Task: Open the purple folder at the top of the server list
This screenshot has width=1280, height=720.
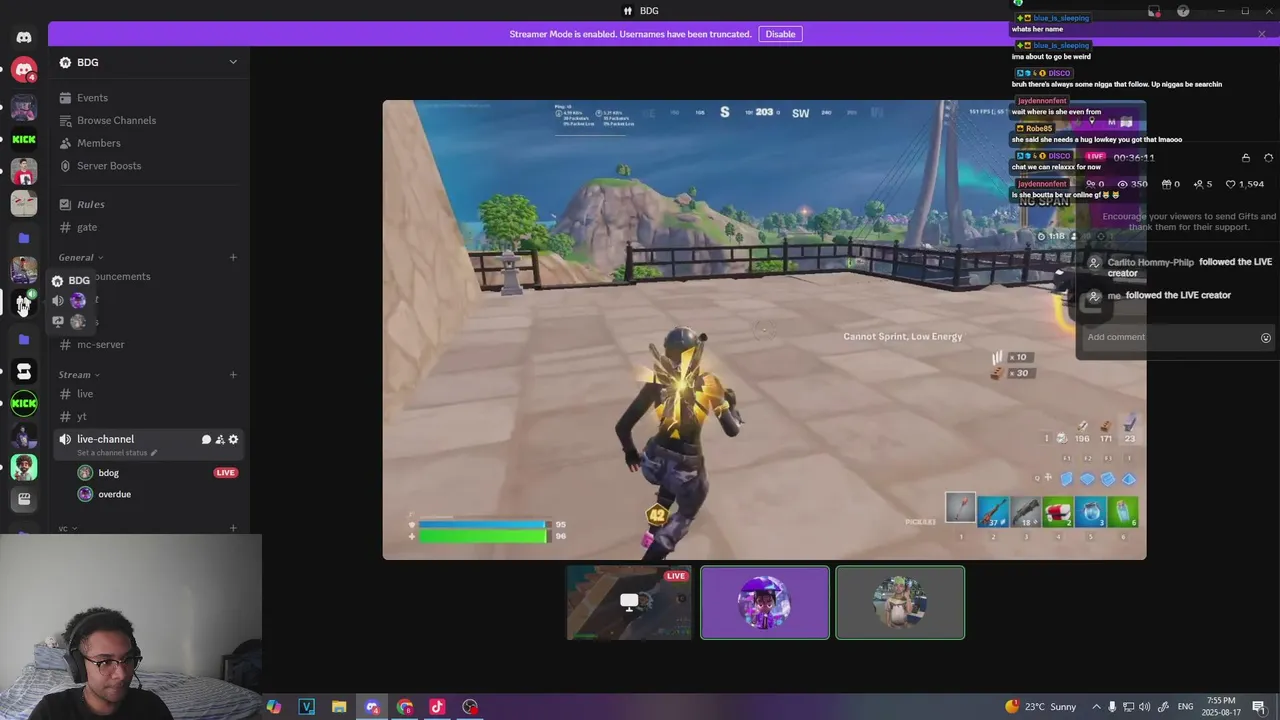Action: (24, 238)
